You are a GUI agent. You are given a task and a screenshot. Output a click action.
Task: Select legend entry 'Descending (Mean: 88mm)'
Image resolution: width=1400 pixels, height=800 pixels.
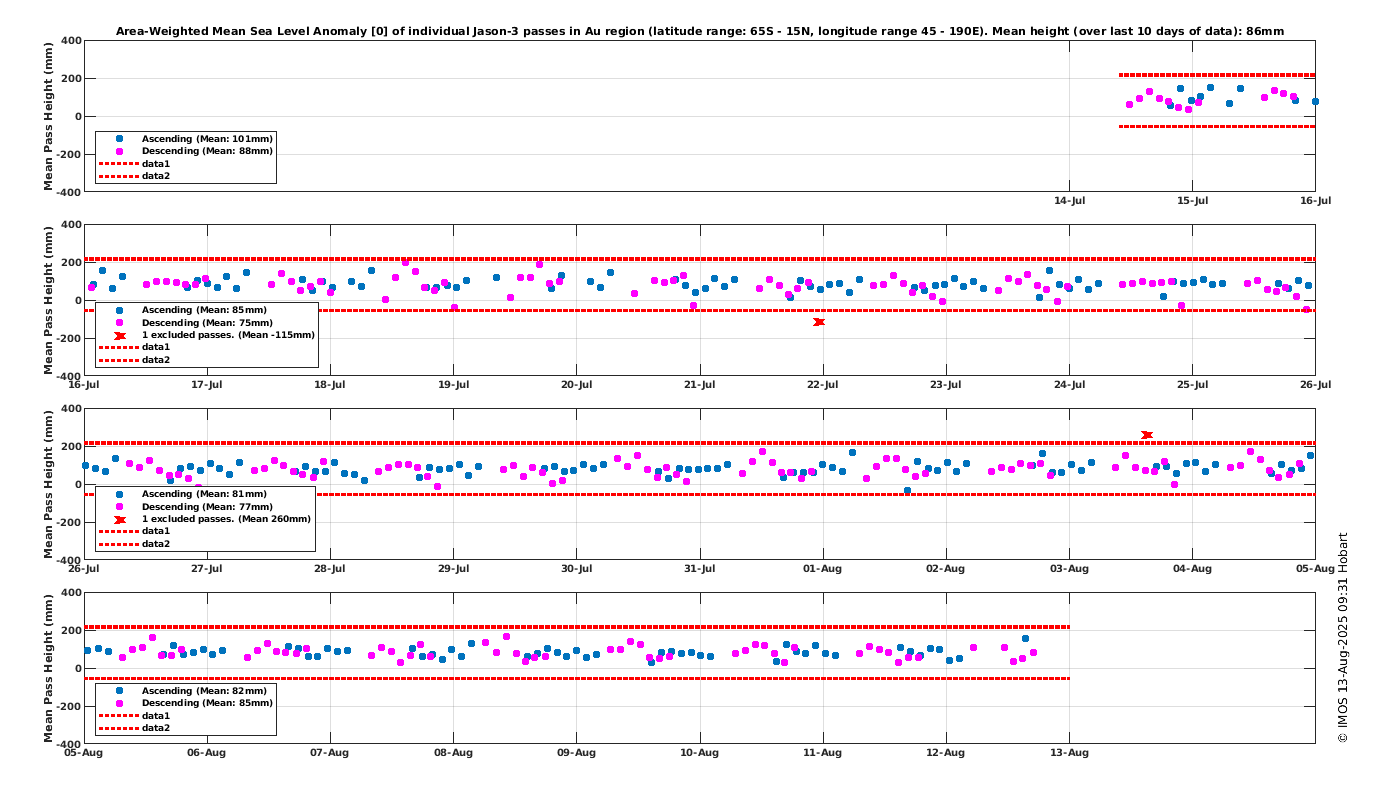coord(208,151)
